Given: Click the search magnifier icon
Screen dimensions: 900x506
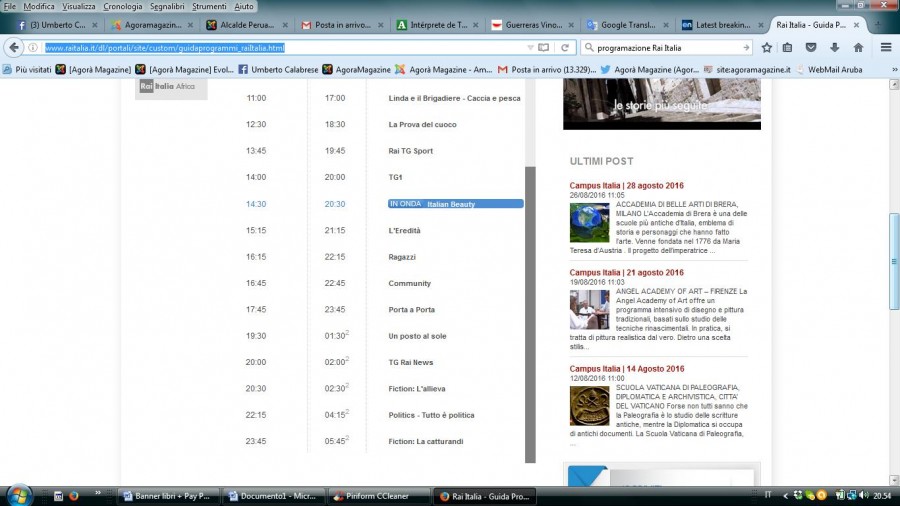Looking at the screenshot, I should 589,48.
